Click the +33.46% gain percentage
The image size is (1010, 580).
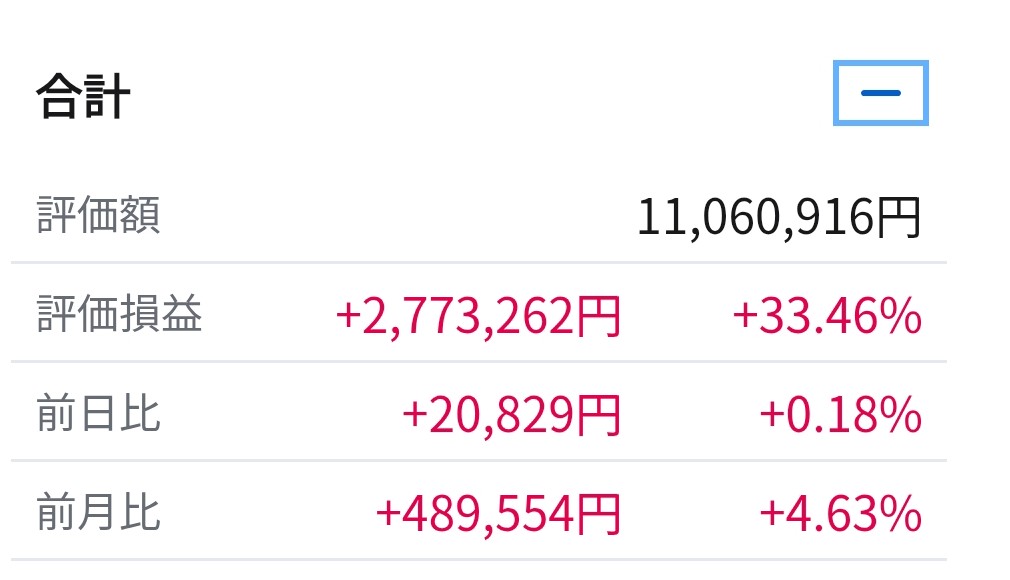pos(826,316)
